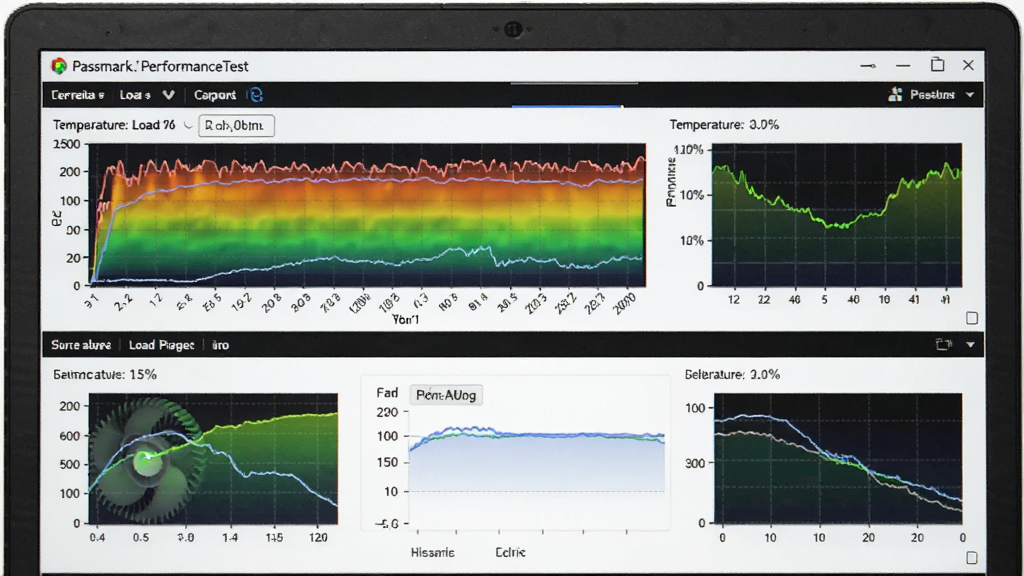1024x576 pixels.
Task: Tick the checkbox below the Belerature 3.0% chart
Action: [x=972, y=558]
